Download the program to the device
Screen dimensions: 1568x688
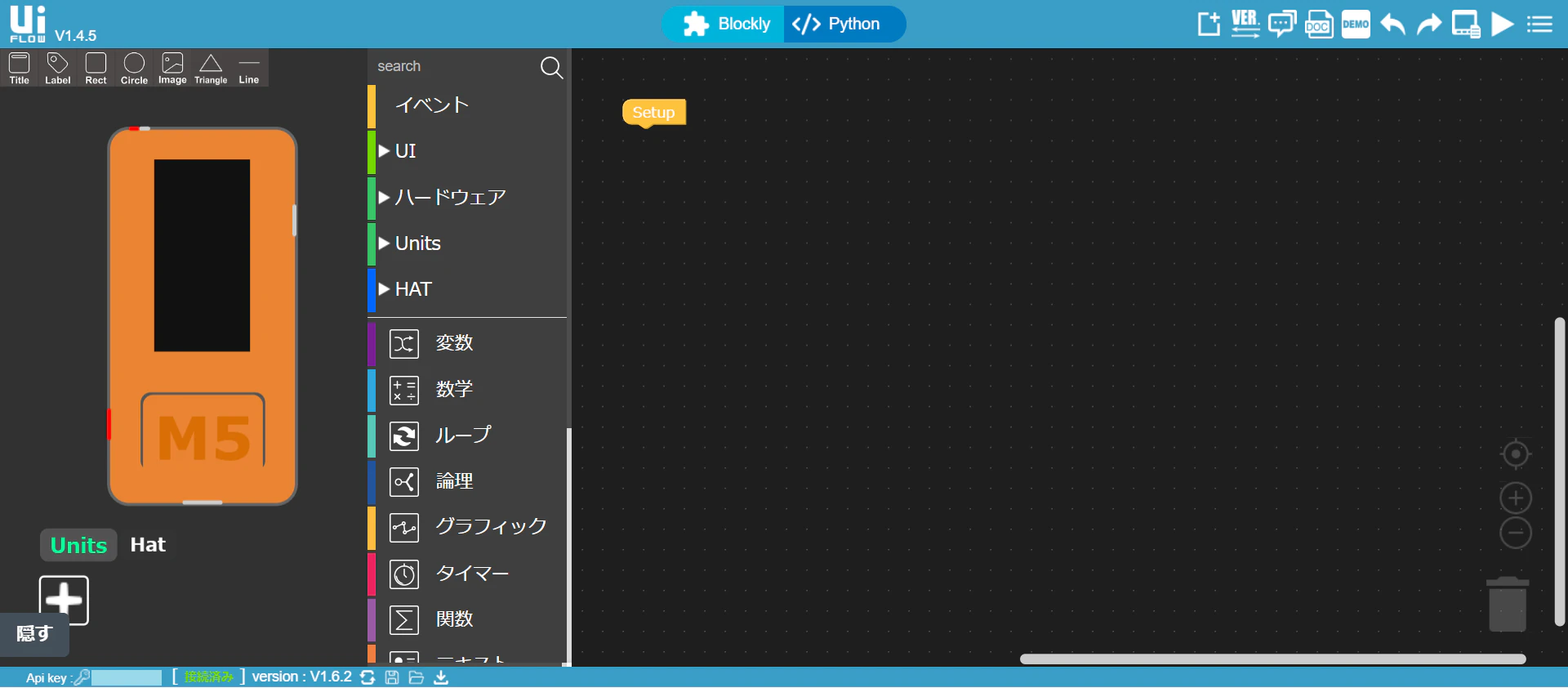pyautogui.click(x=441, y=677)
